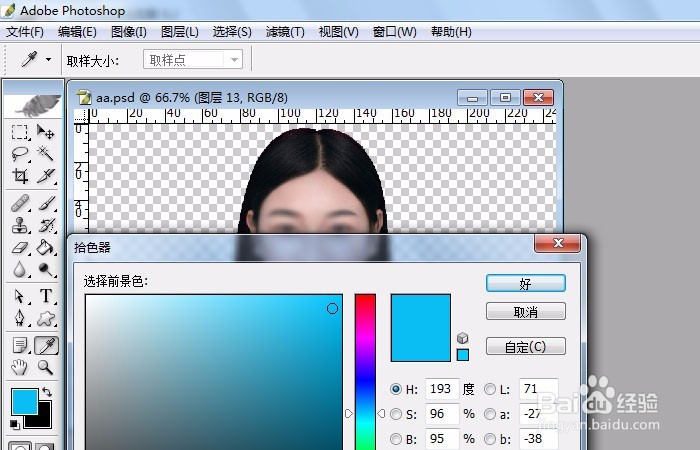700x450 pixels.
Task: Open the 选择(S) menu
Action: [x=232, y=32]
